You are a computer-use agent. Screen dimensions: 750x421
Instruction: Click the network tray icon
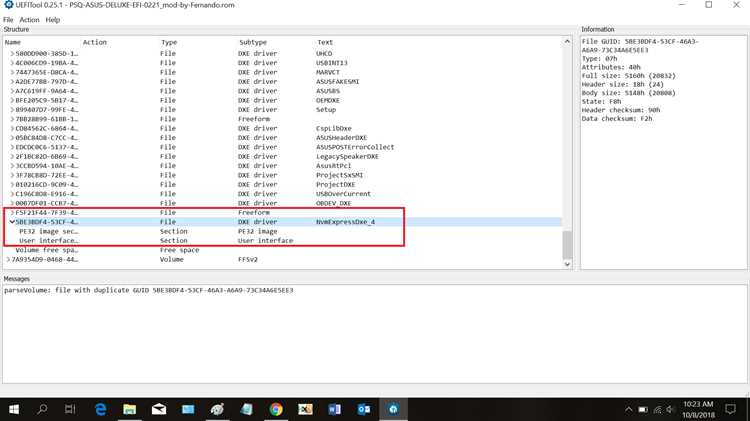[658, 410]
